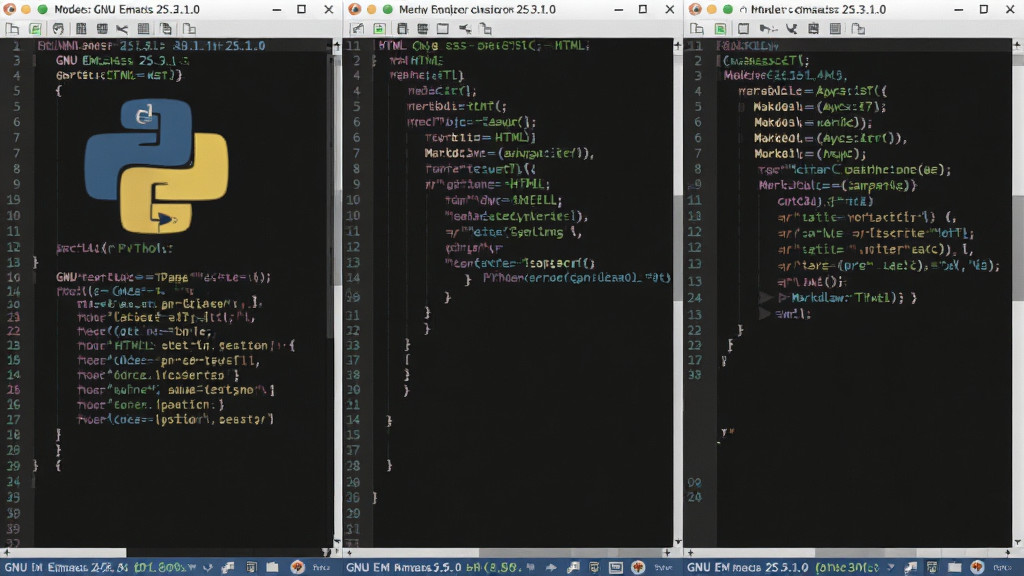Click the new file icon in left Emacs toolbar
This screenshot has height=576, width=1024.
pos(12,29)
